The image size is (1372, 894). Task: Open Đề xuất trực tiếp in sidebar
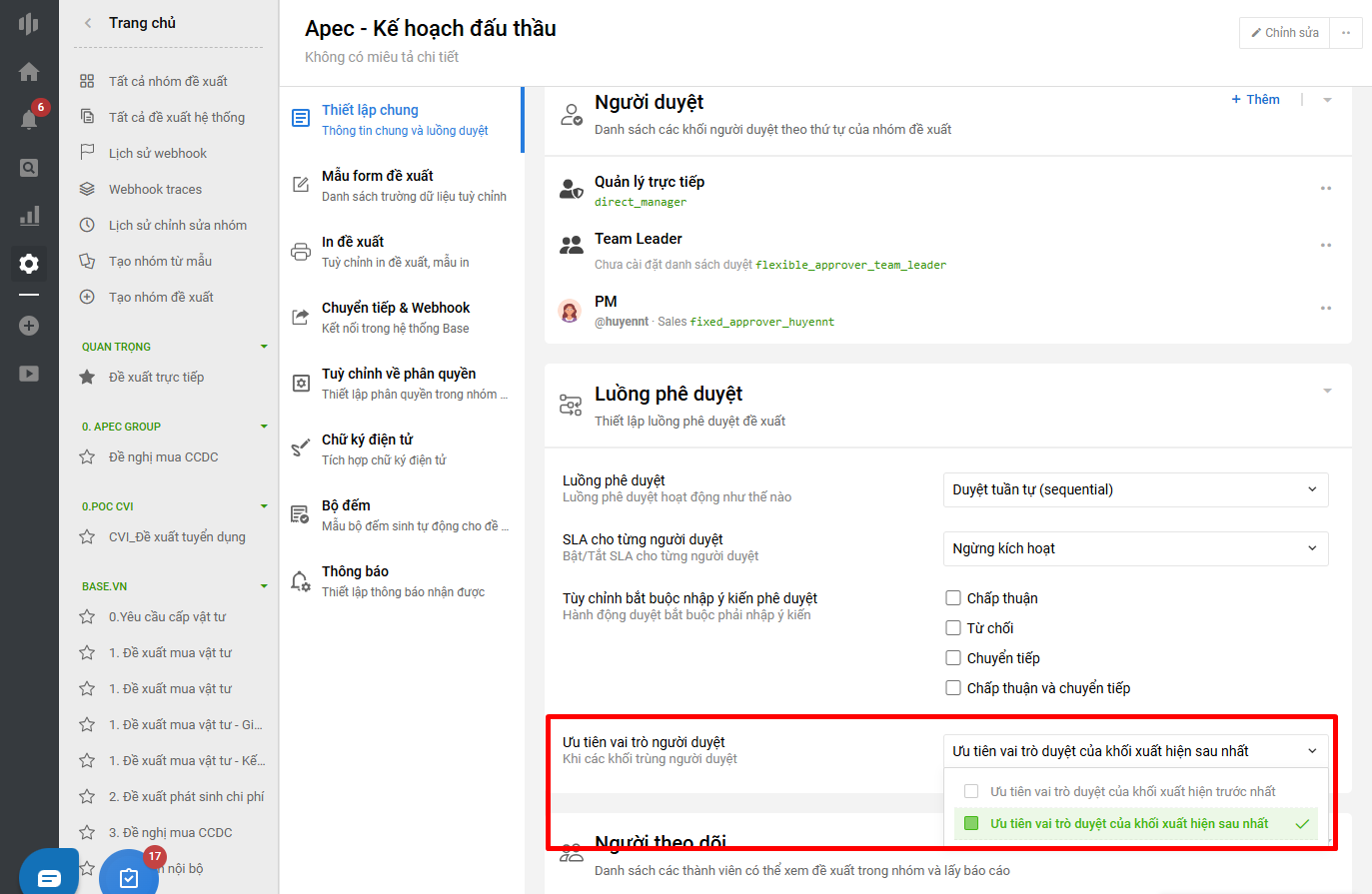(x=156, y=377)
